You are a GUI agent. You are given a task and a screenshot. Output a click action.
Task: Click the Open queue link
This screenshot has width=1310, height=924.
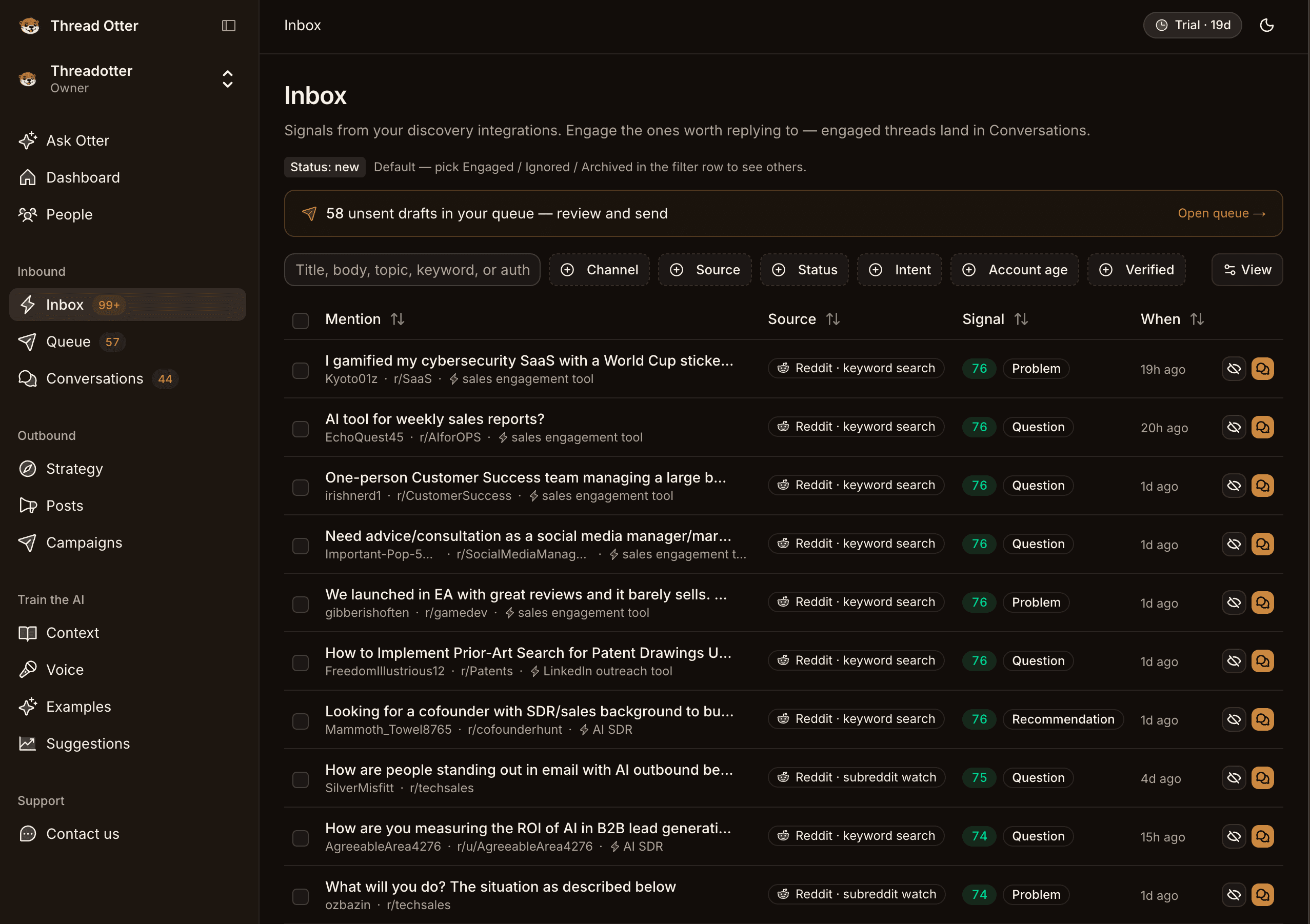(1222, 213)
